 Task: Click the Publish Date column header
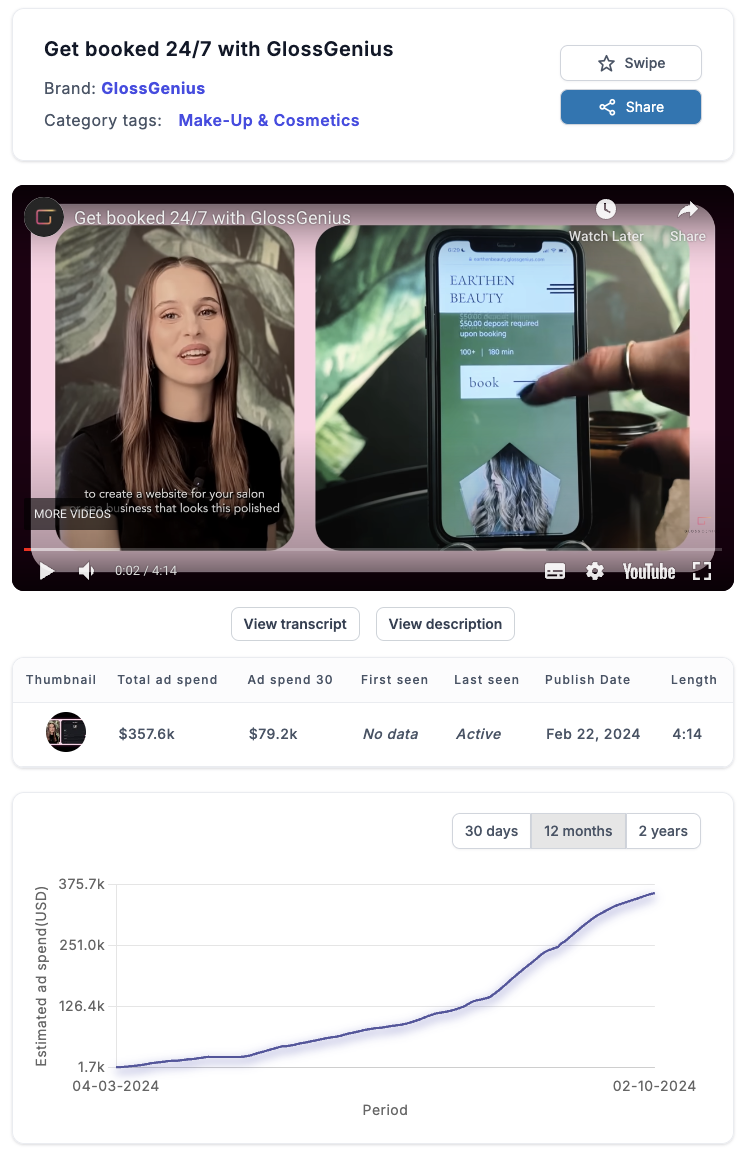pos(588,680)
